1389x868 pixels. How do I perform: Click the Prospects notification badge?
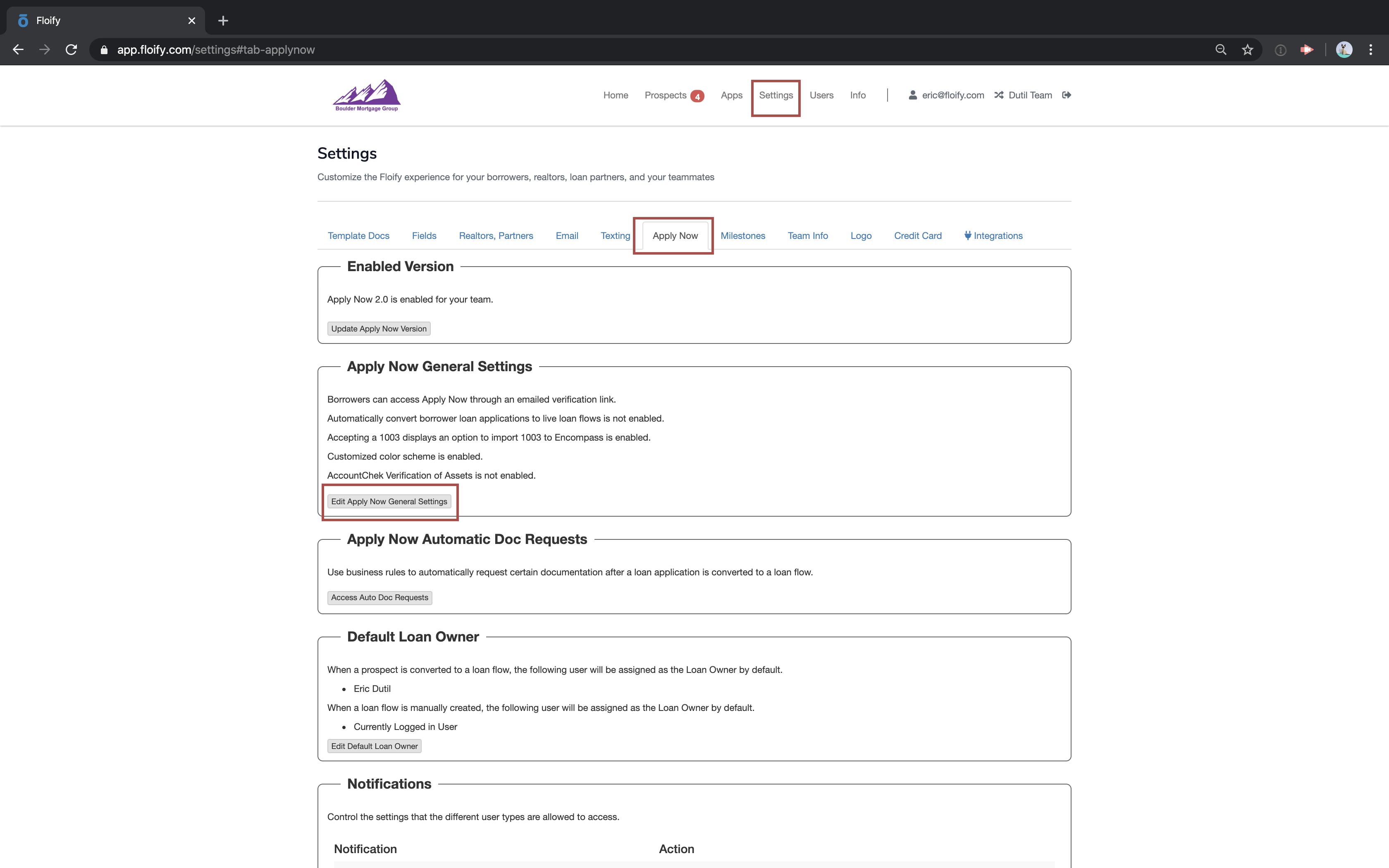click(x=697, y=96)
